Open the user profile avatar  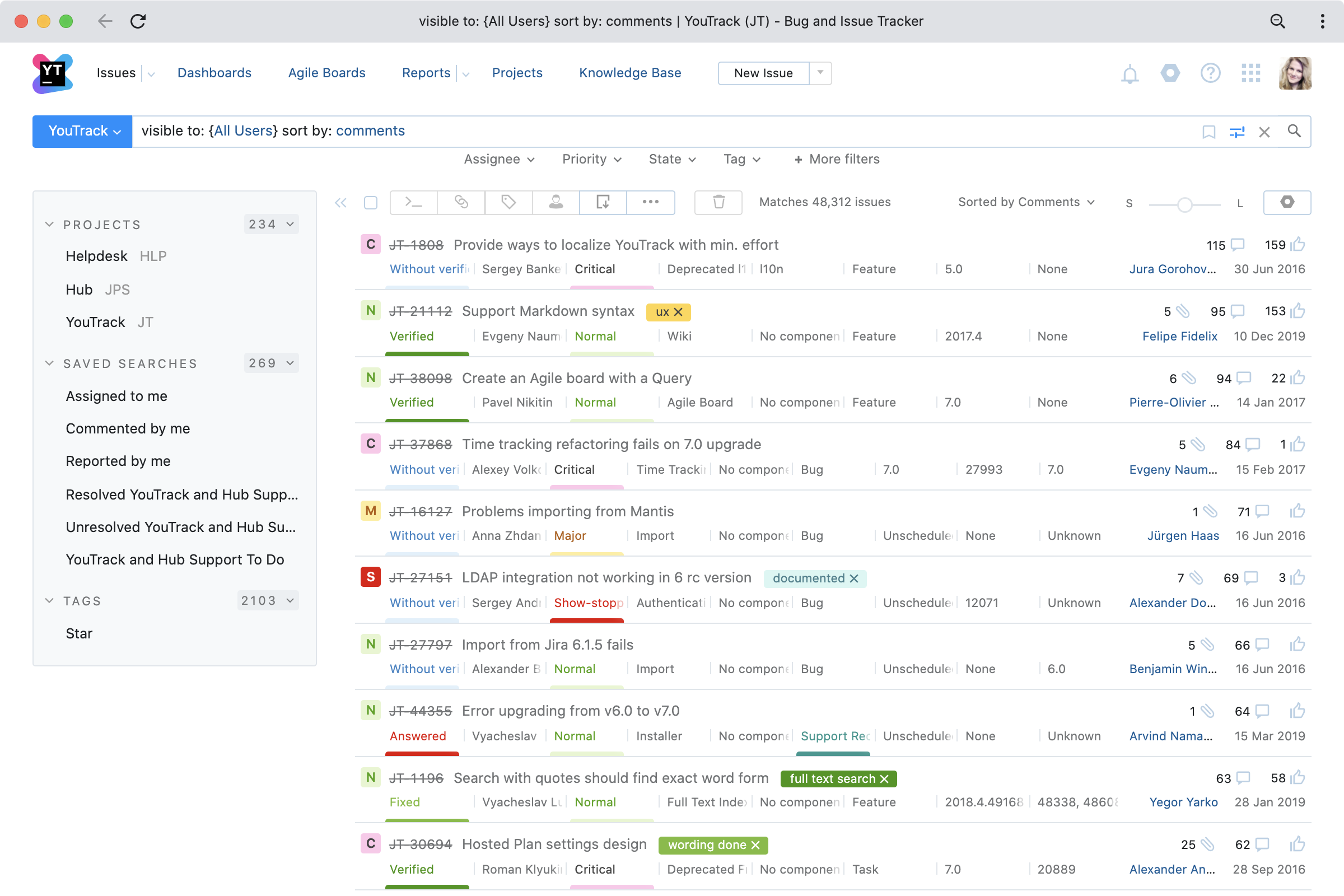coord(1294,73)
